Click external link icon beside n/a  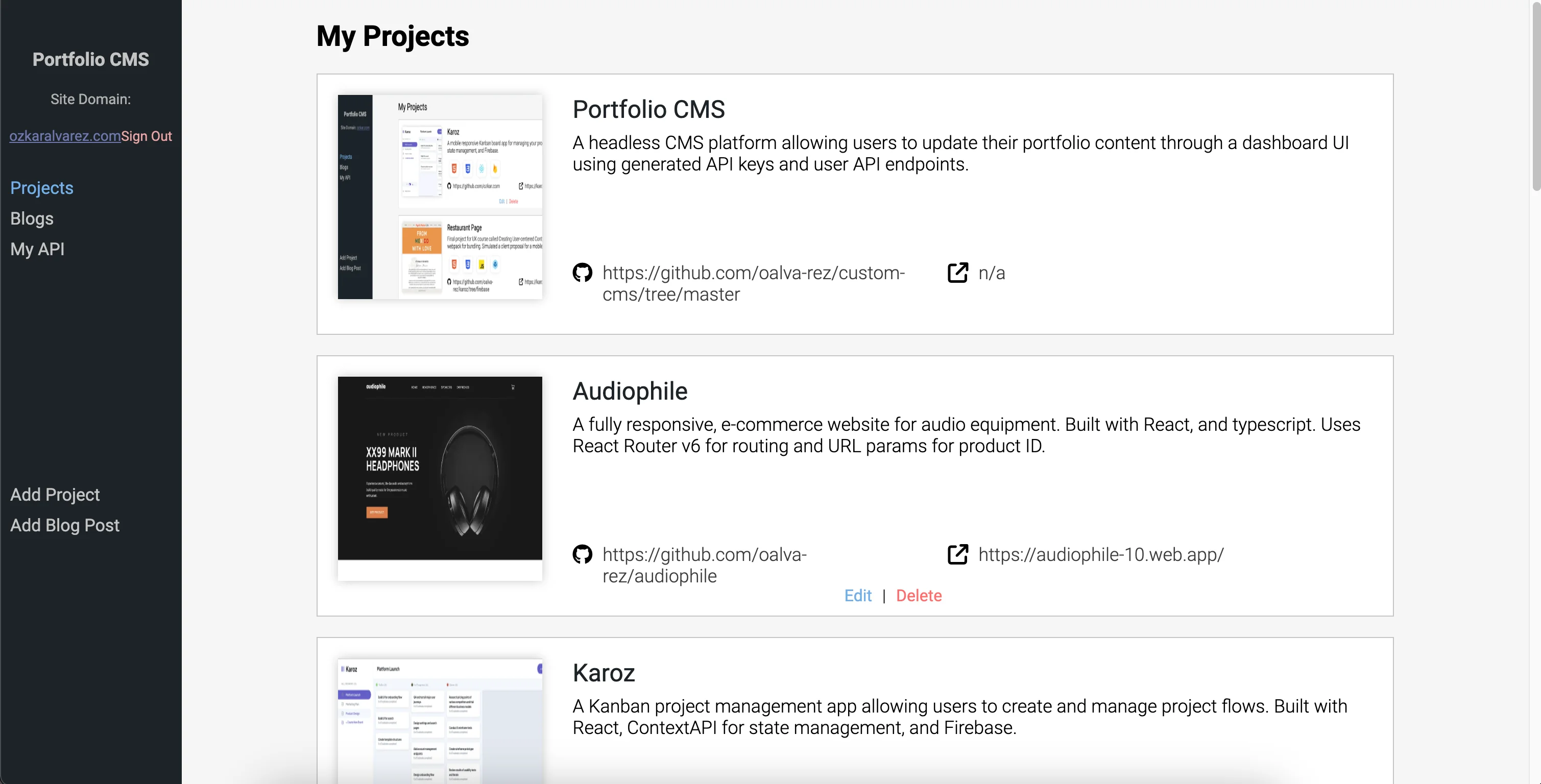click(957, 273)
